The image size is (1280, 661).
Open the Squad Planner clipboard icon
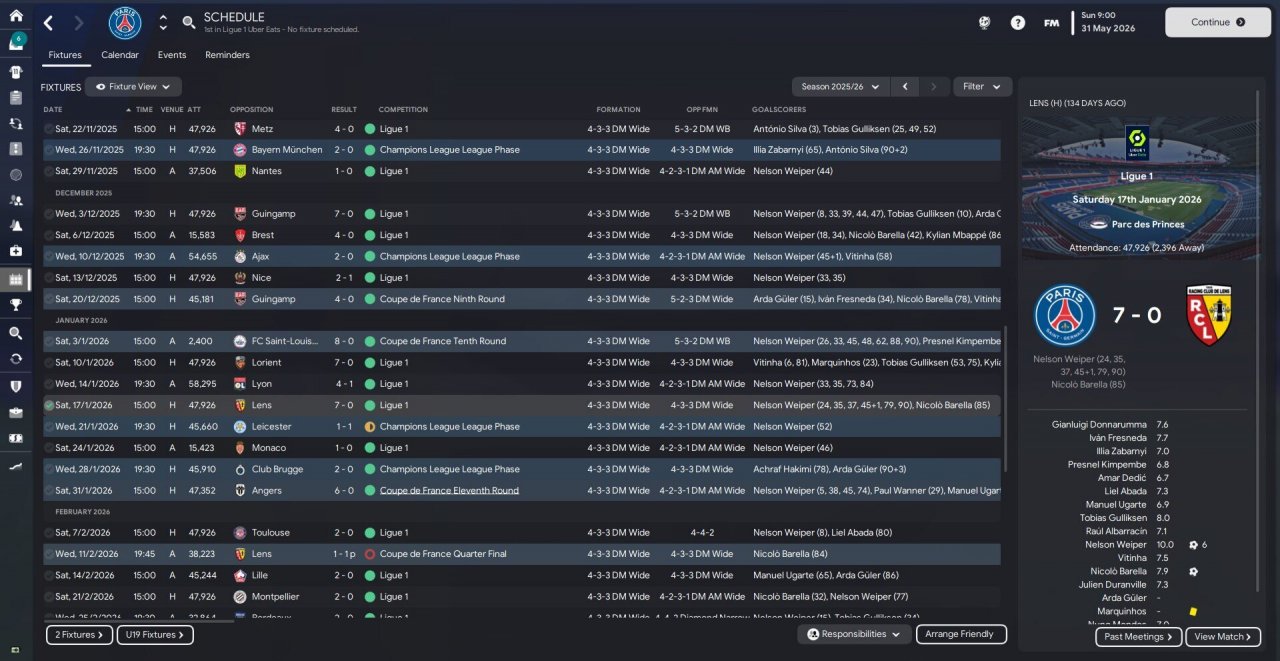click(x=16, y=98)
